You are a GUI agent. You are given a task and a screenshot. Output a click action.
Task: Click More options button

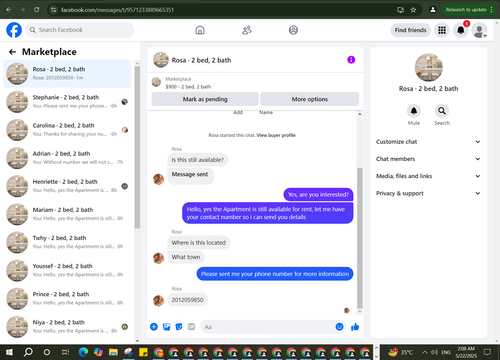pyautogui.click(x=310, y=99)
